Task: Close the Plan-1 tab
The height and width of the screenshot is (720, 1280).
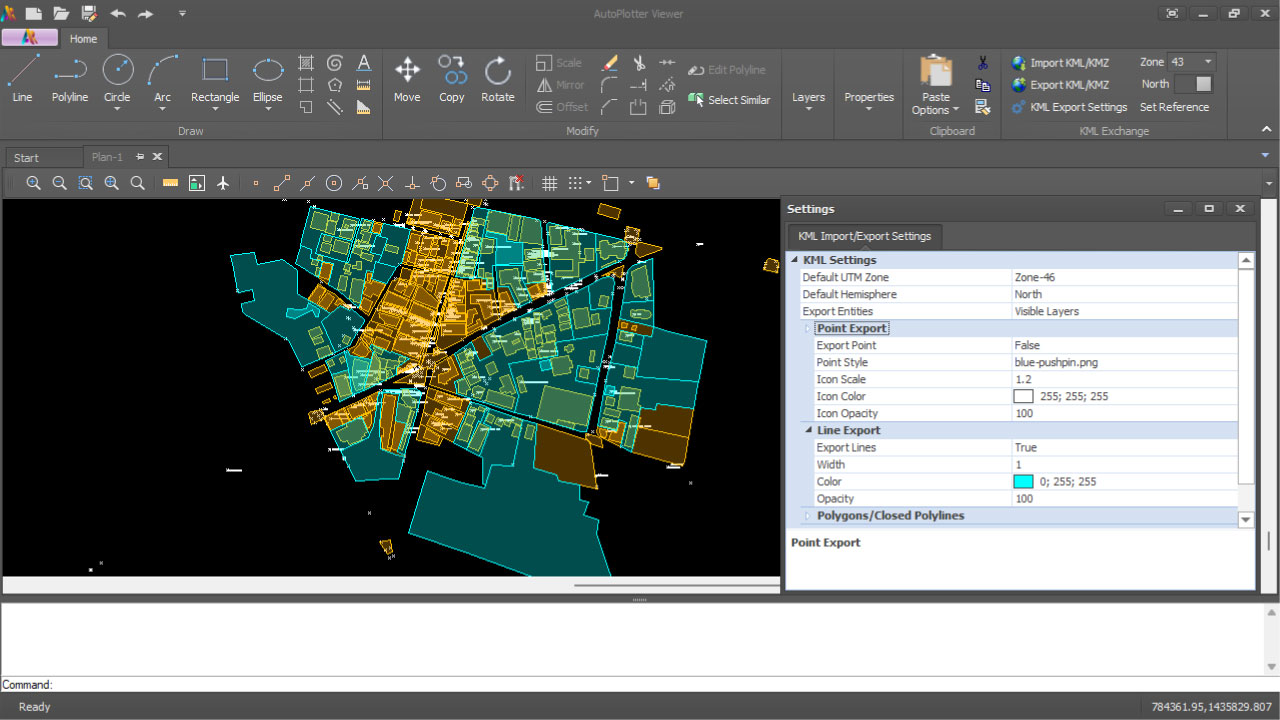Action: point(157,156)
